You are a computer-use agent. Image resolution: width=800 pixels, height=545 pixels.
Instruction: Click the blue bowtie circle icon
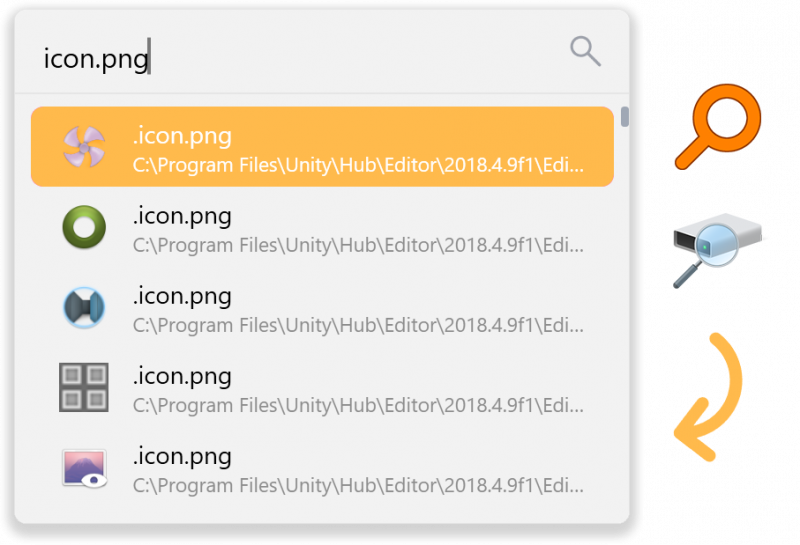(x=84, y=307)
